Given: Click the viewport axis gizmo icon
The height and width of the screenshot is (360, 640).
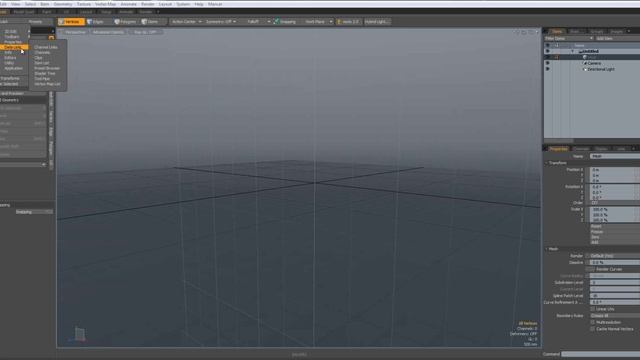Looking at the screenshot, I should point(80,334).
